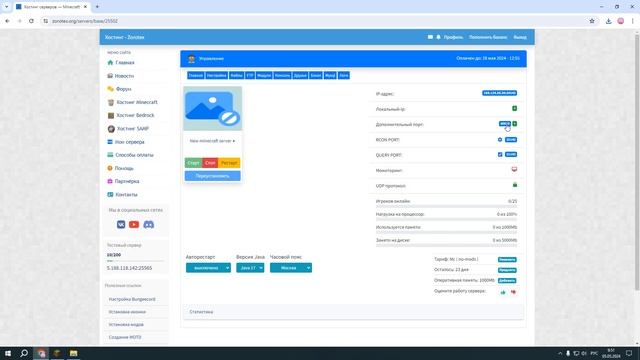Click the button next to Тариф row

click(x=507, y=260)
